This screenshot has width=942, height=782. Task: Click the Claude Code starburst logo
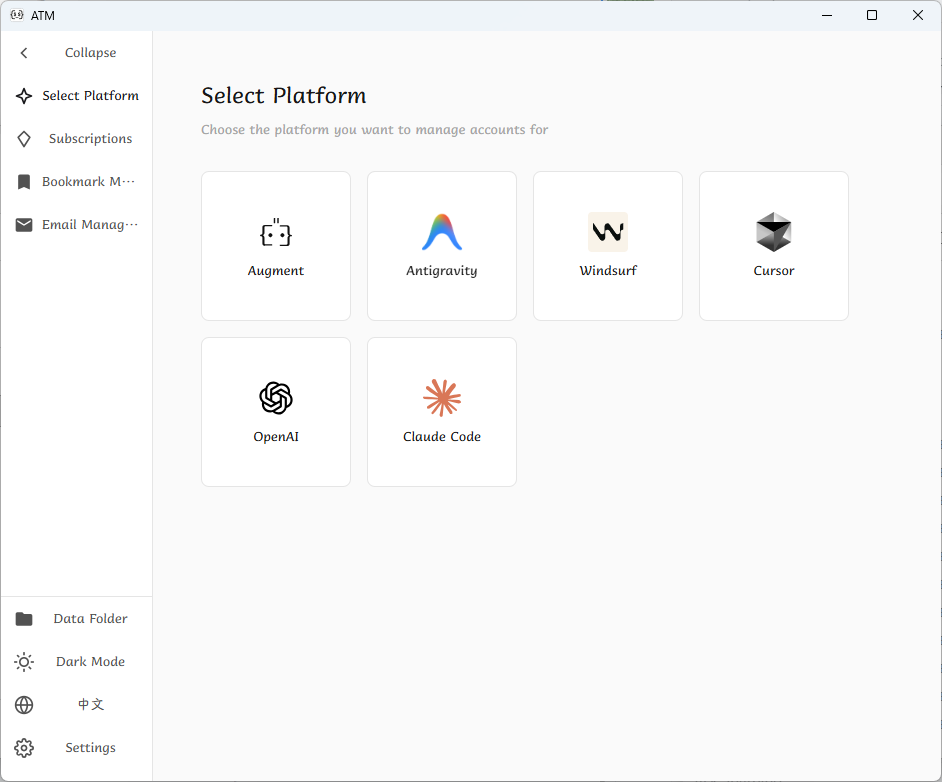tap(442, 398)
